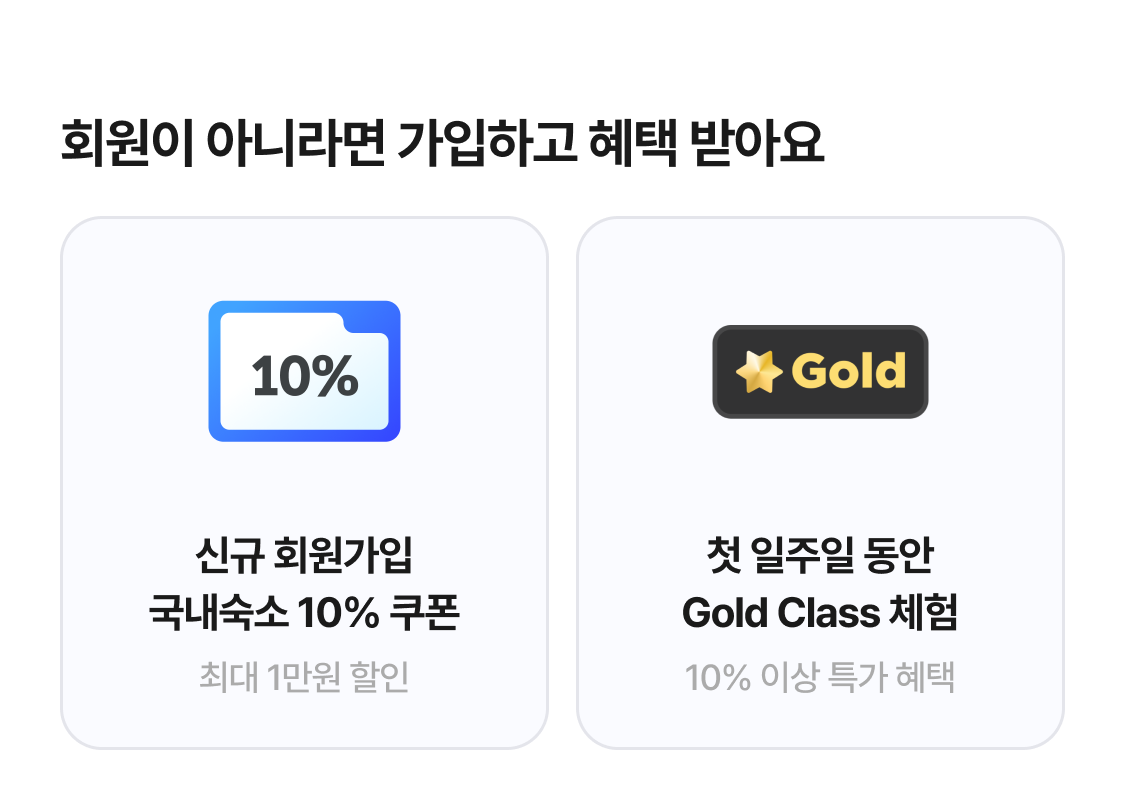Click the "Gold" lettering in the badge
The height and width of the screenshot is (786, 1125).
click(x=848, y=372)
